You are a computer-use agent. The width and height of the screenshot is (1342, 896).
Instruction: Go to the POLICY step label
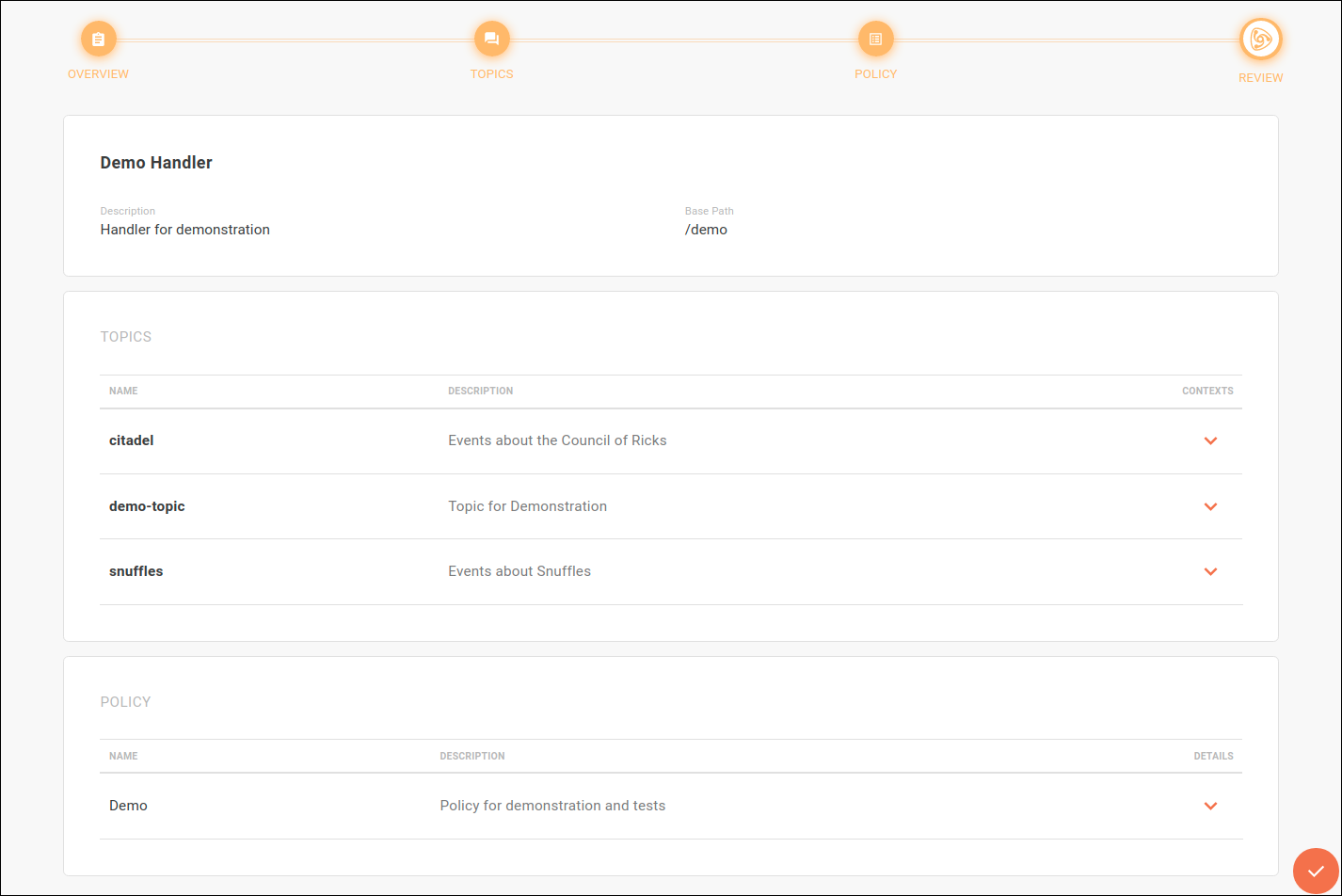(875, 74)
